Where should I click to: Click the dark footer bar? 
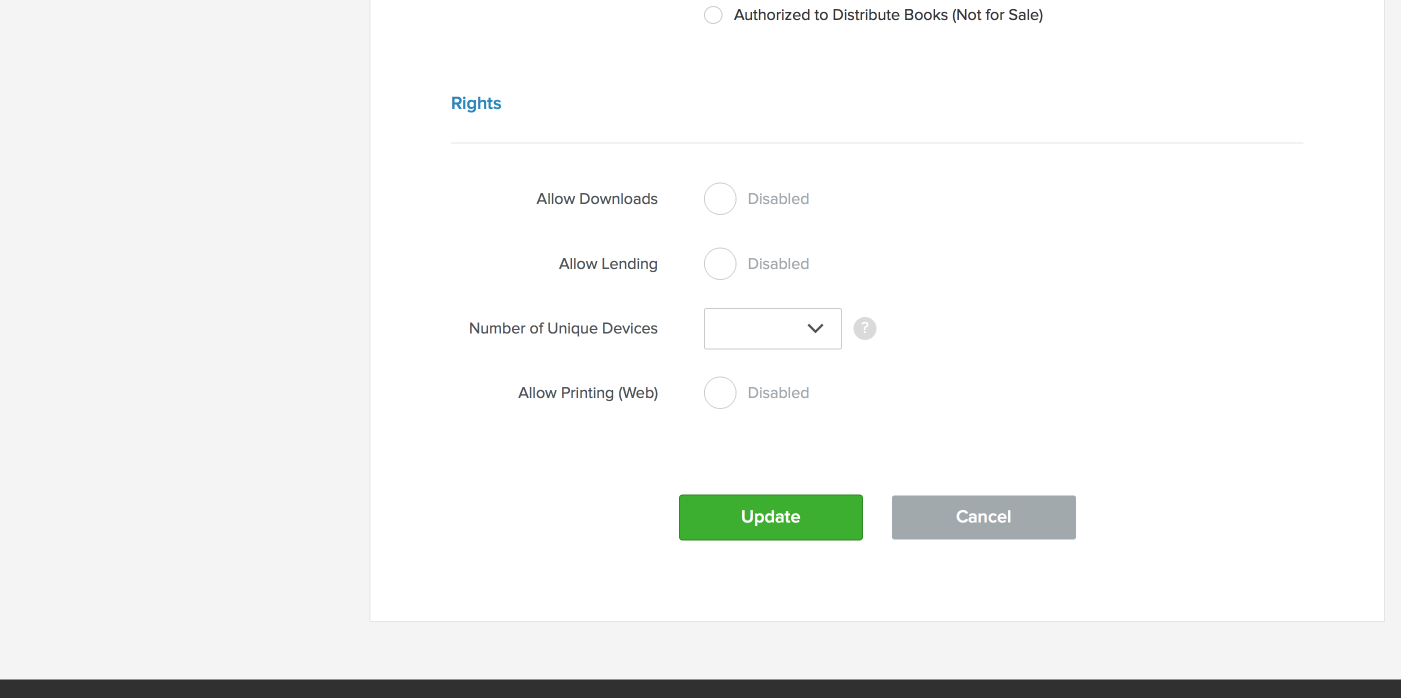[x=700, y=689]
